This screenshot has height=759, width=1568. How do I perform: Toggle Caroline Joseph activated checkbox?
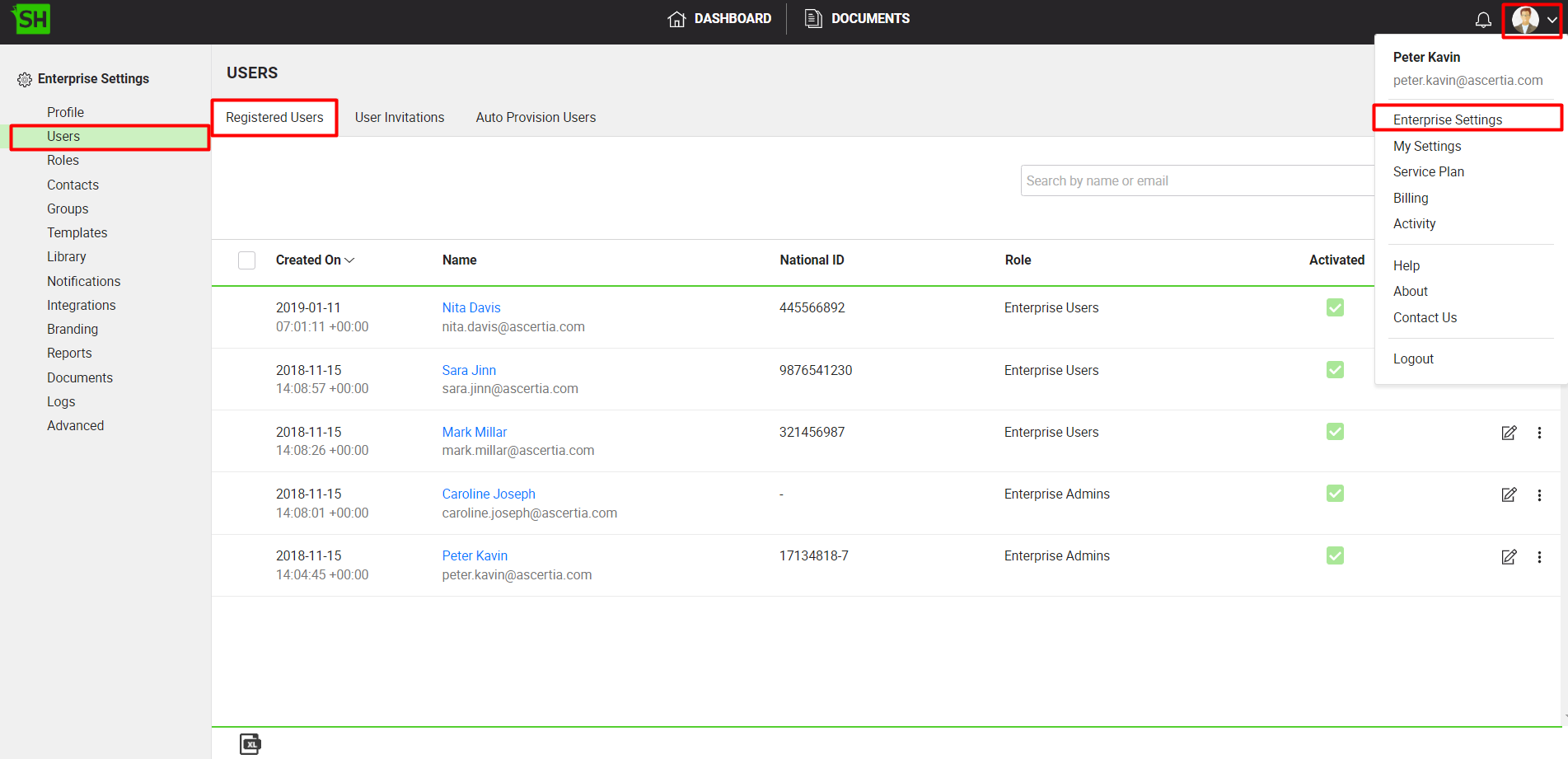[1335, 494]
